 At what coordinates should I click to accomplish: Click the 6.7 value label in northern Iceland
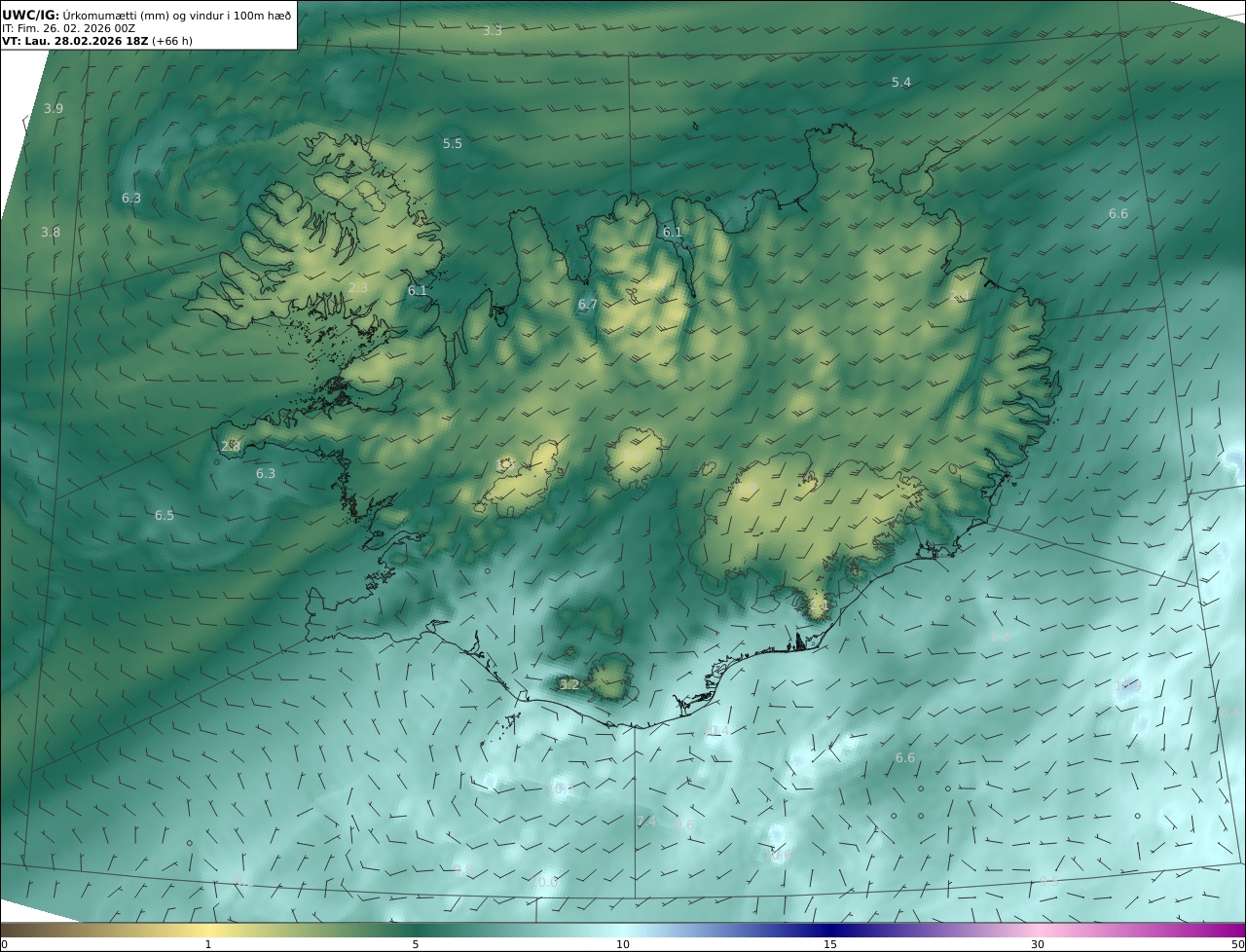[x=587, y=305]
